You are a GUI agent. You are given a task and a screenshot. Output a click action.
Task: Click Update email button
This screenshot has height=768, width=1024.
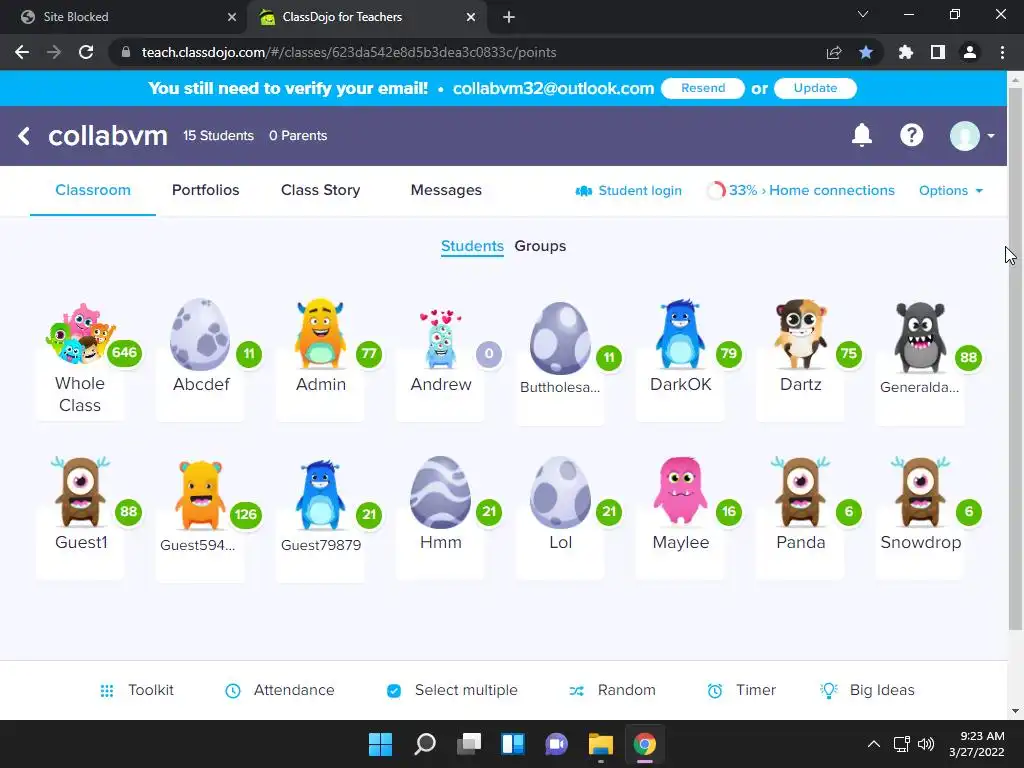point(815,88)
